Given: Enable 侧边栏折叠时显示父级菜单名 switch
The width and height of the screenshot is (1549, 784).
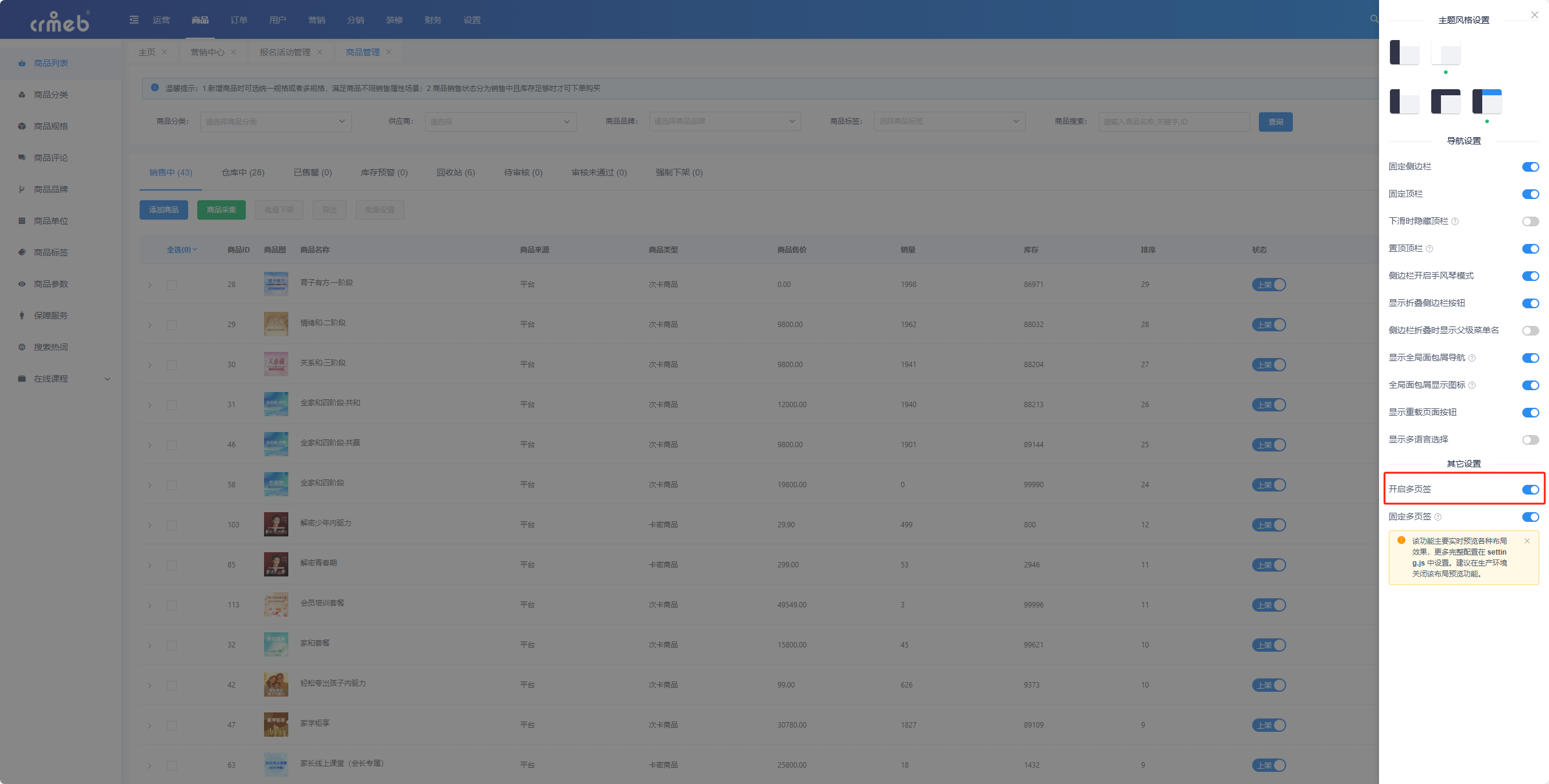Looking at the screenshot, I should pyautogui.click(x=1530, y=331).
